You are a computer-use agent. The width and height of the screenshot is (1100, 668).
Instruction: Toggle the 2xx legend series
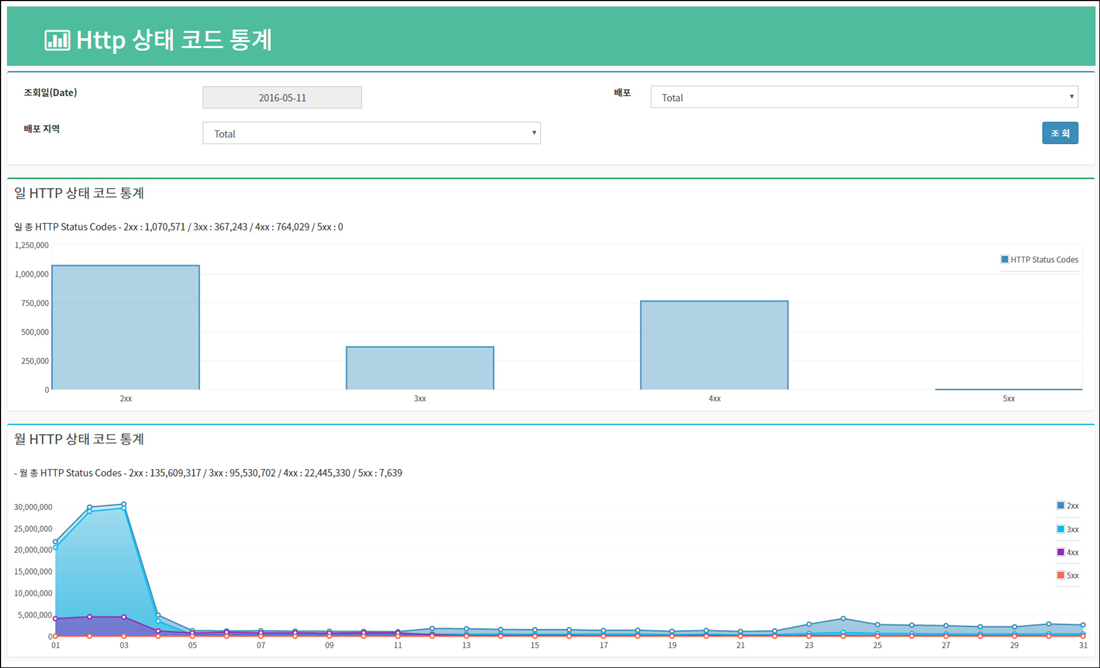1067,506
